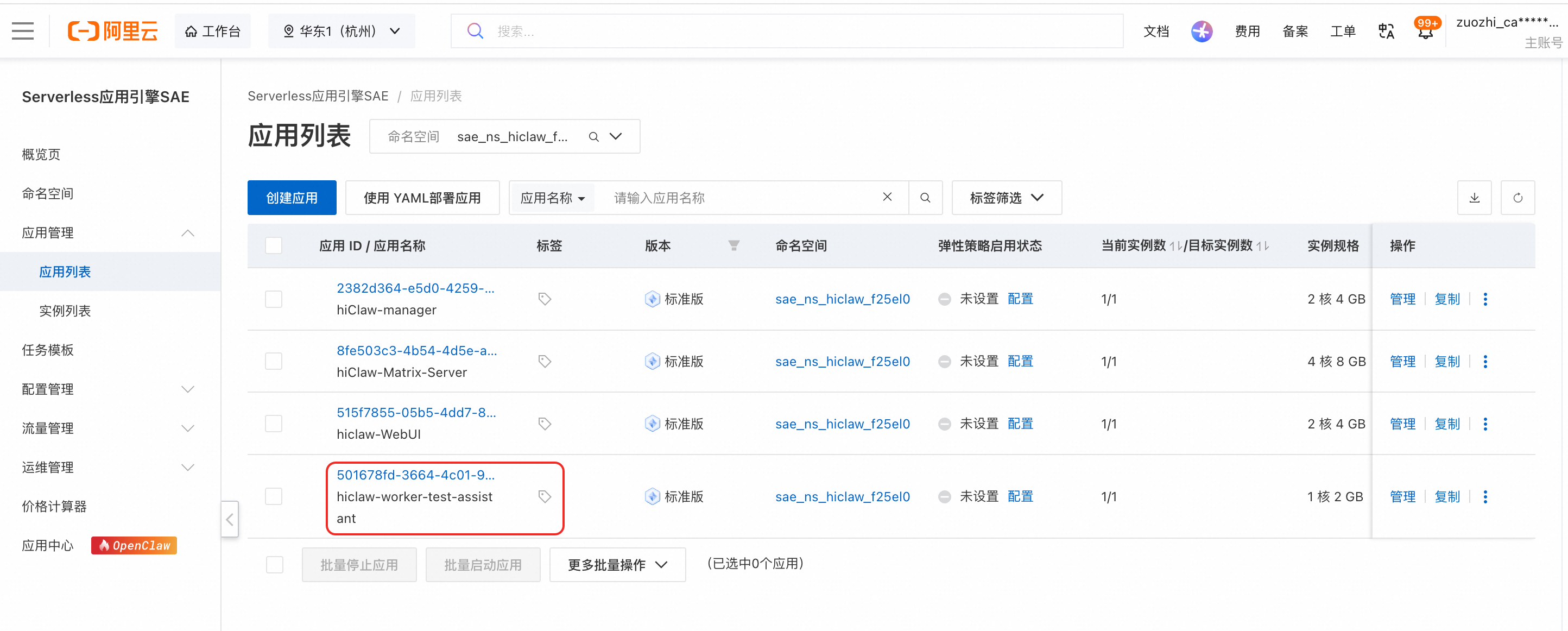Open the 文档 top navigation item
The width and height of the screenshot is (1568, 631).
click(1156, 31)
